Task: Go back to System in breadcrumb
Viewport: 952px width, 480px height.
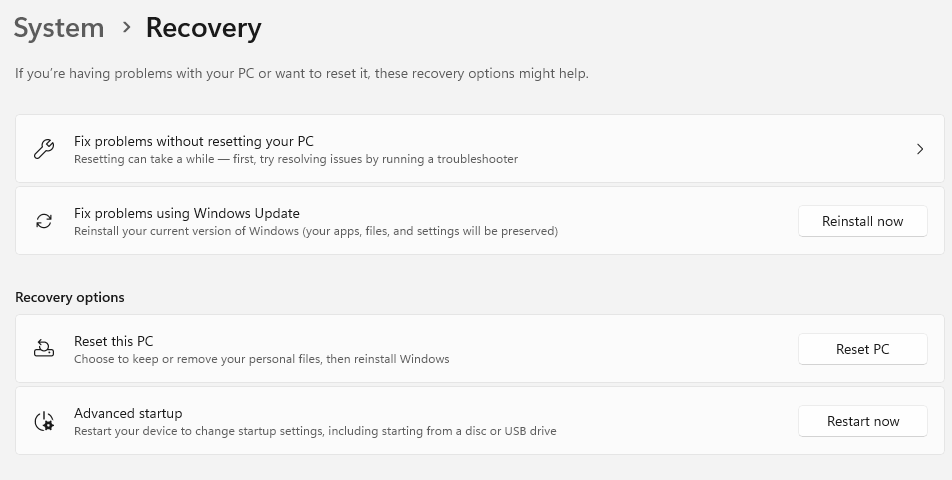Action: [59, 28]
